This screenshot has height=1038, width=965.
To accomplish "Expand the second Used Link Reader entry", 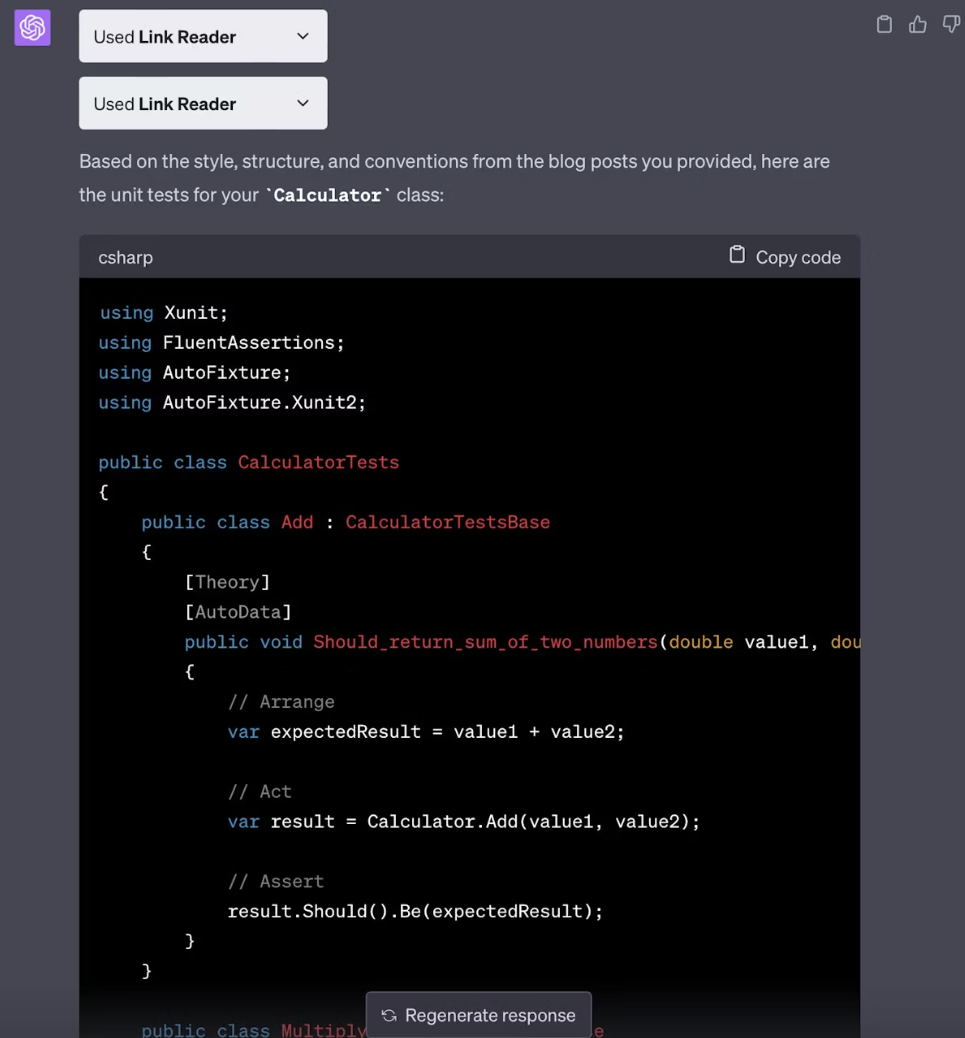I will pyautogui.click(x=203, y=103).
